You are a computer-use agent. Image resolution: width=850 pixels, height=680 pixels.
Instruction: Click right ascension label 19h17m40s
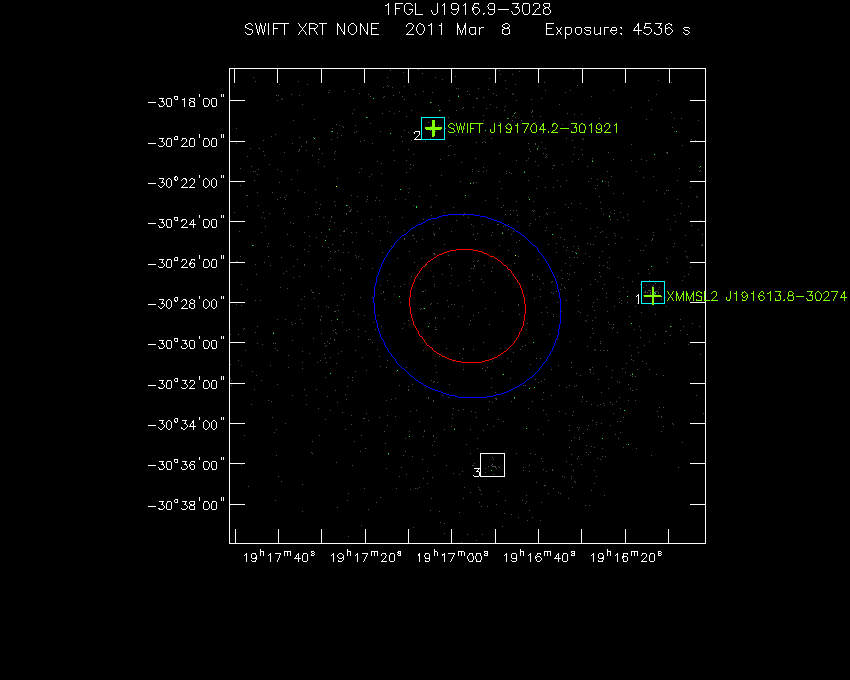click(x=279, y=557)
